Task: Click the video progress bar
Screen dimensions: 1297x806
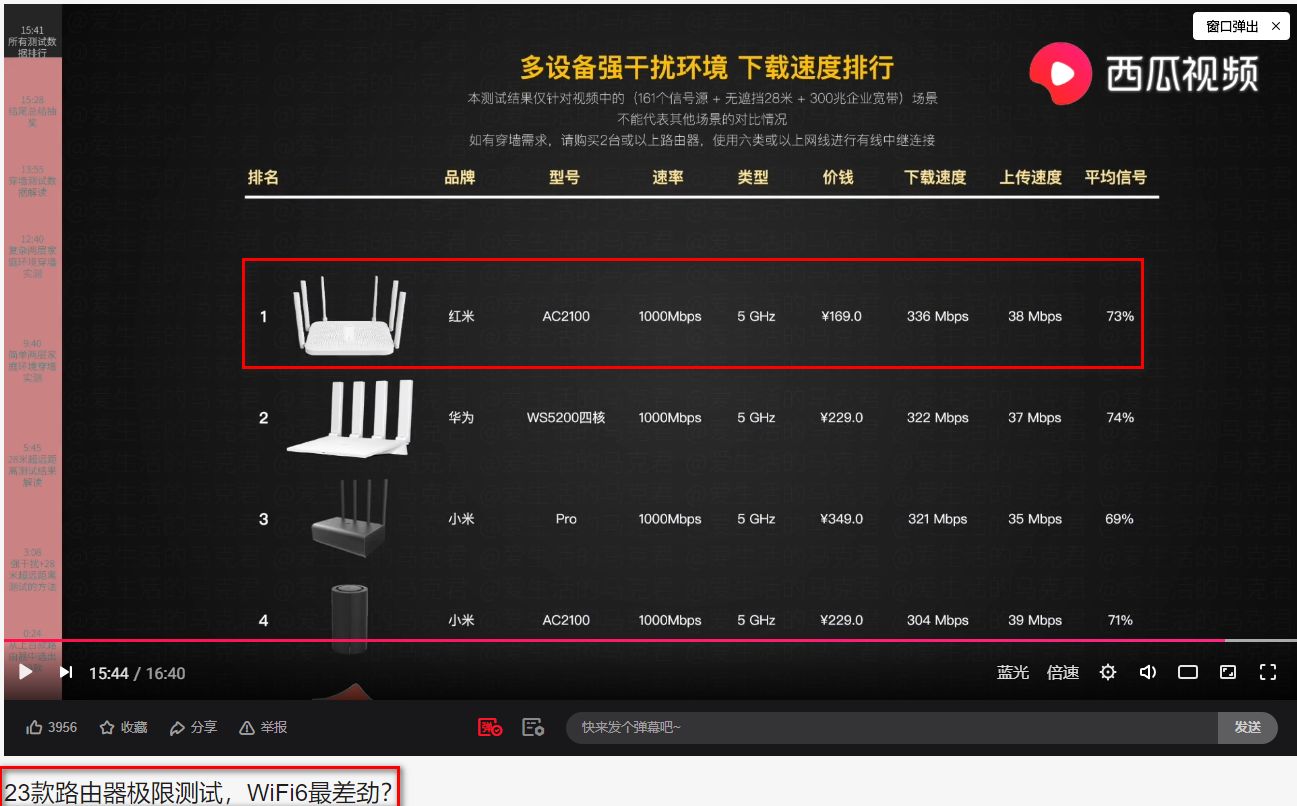Action: tap(648, 640)
